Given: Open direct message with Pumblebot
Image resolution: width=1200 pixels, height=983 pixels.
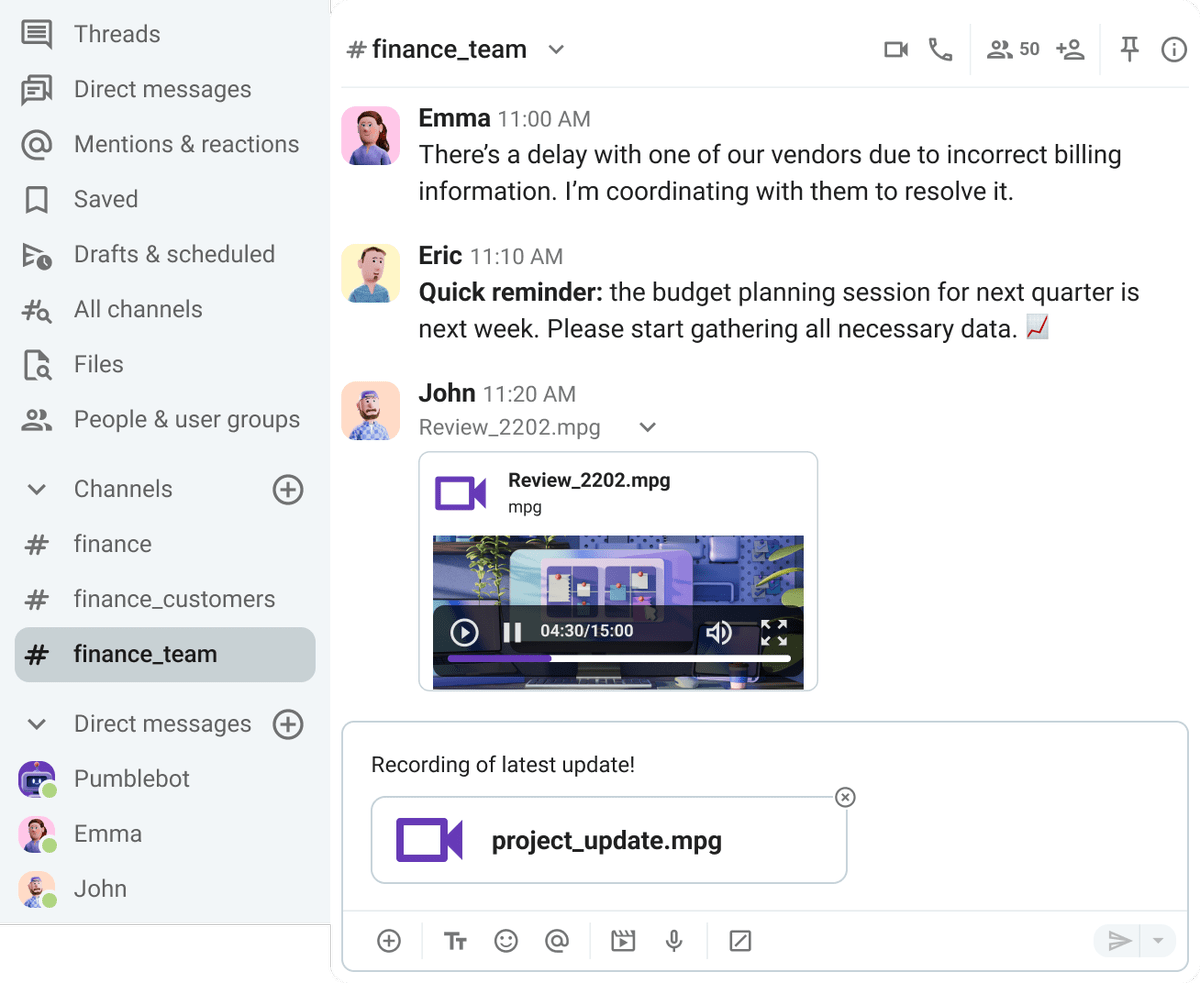Looking at the screenshot, I should 129,779.
